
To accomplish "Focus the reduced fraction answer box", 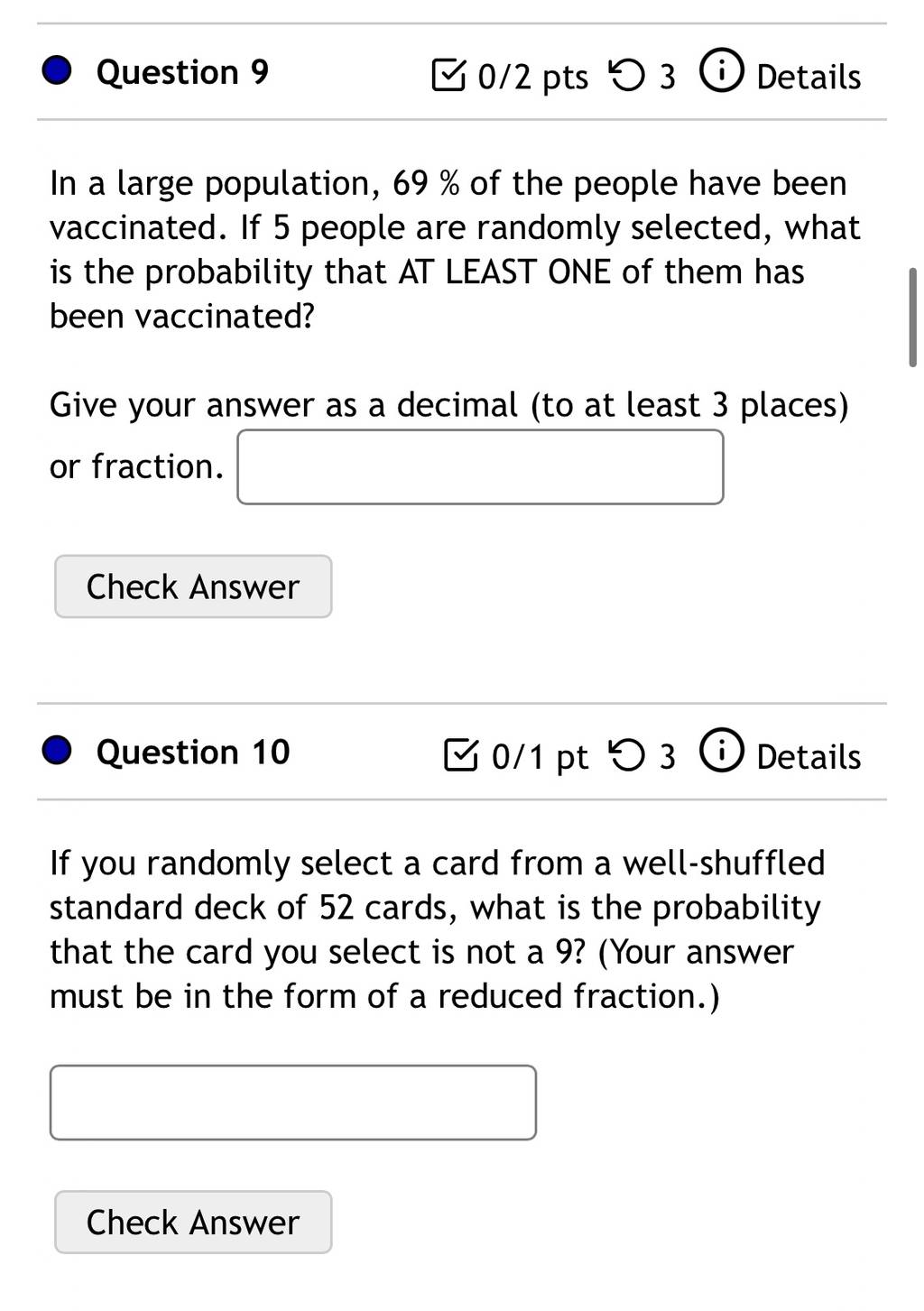I will 293,1102.
